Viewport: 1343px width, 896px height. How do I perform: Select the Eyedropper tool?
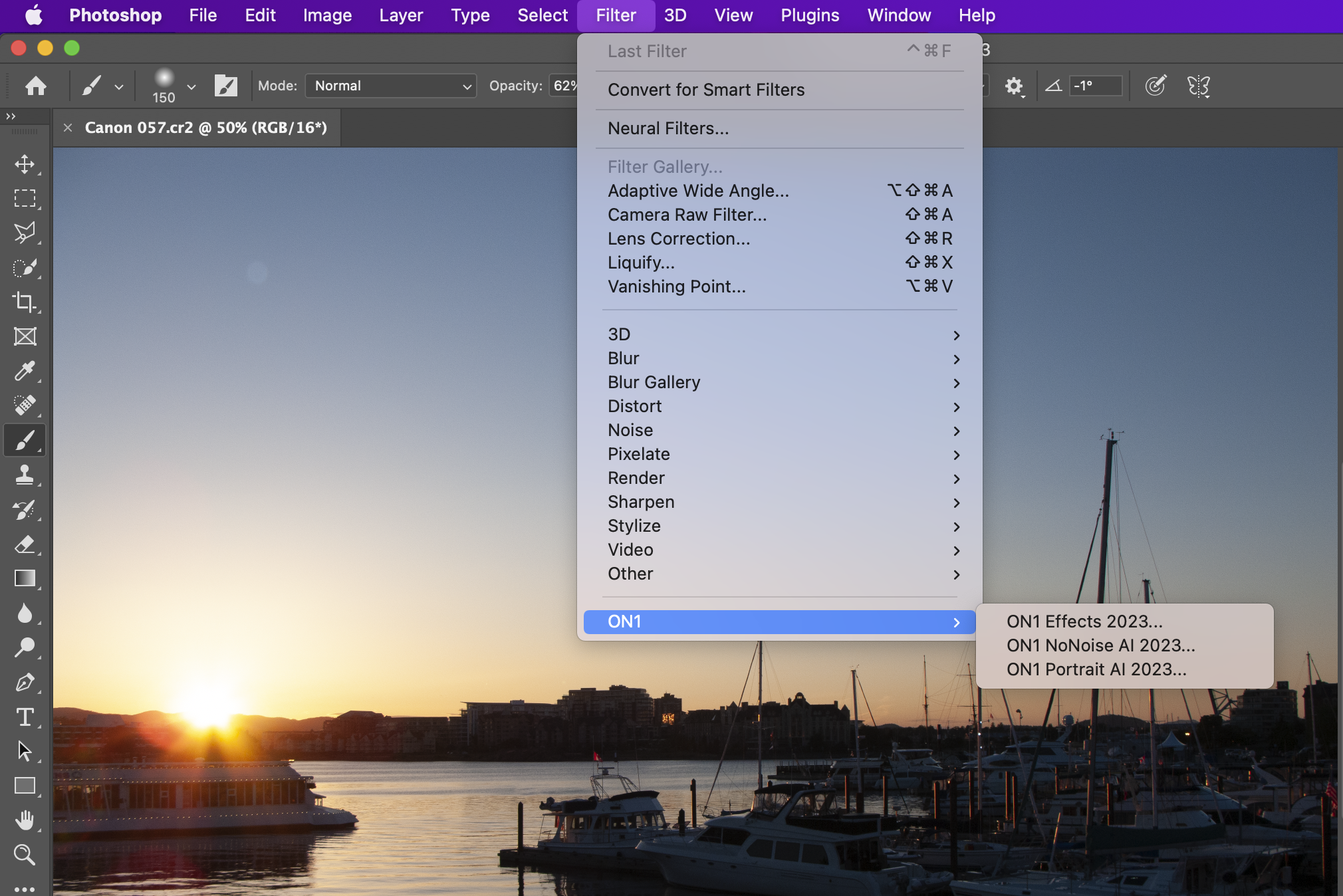[25, 371]
